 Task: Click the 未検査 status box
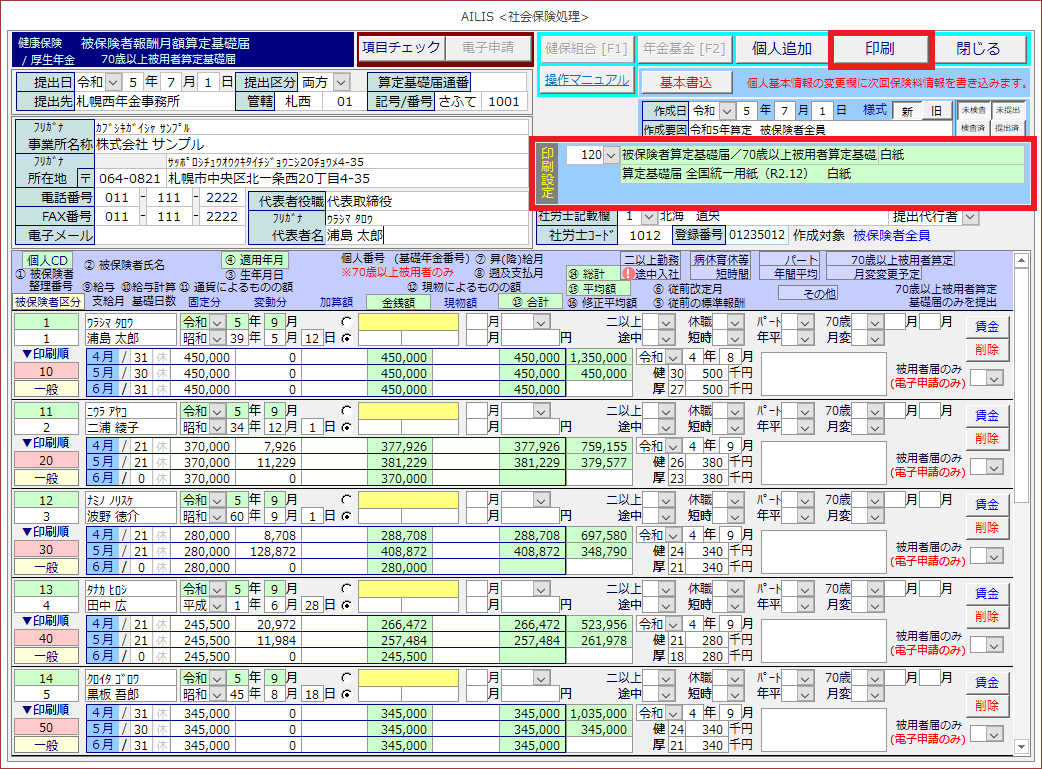[x=972, y=110]
